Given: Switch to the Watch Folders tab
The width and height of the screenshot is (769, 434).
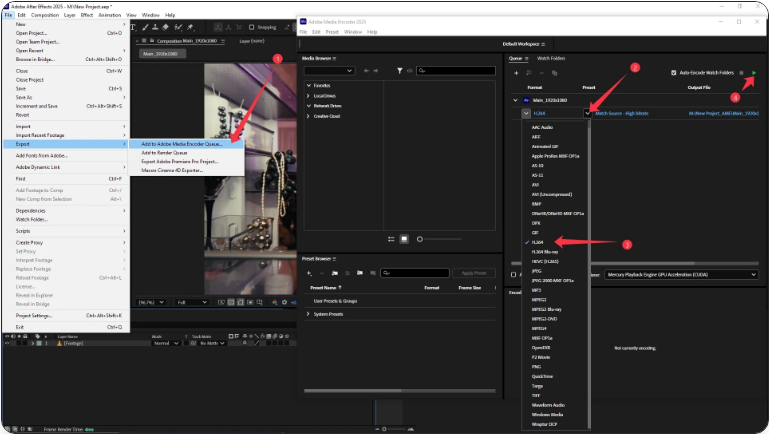Looking at the screenshot, I should pos(551,58).
